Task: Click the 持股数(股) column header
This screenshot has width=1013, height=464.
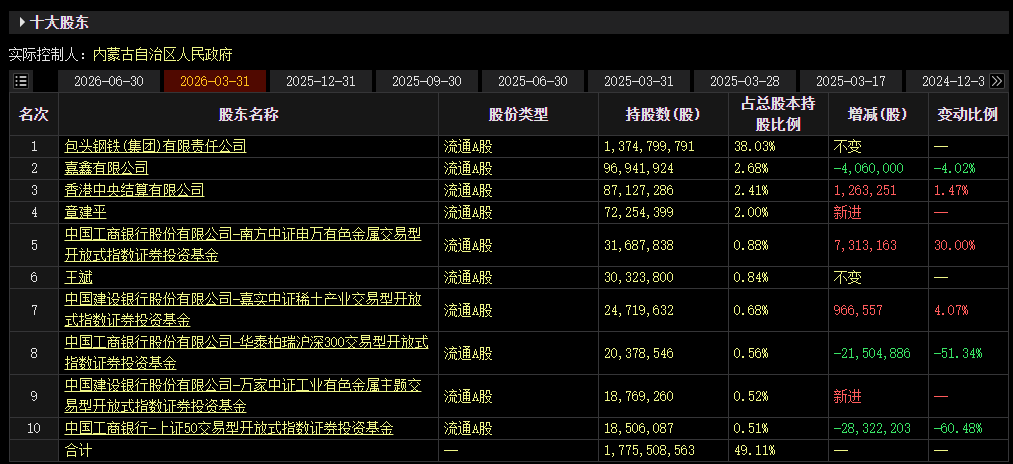Action: point(663,114)
